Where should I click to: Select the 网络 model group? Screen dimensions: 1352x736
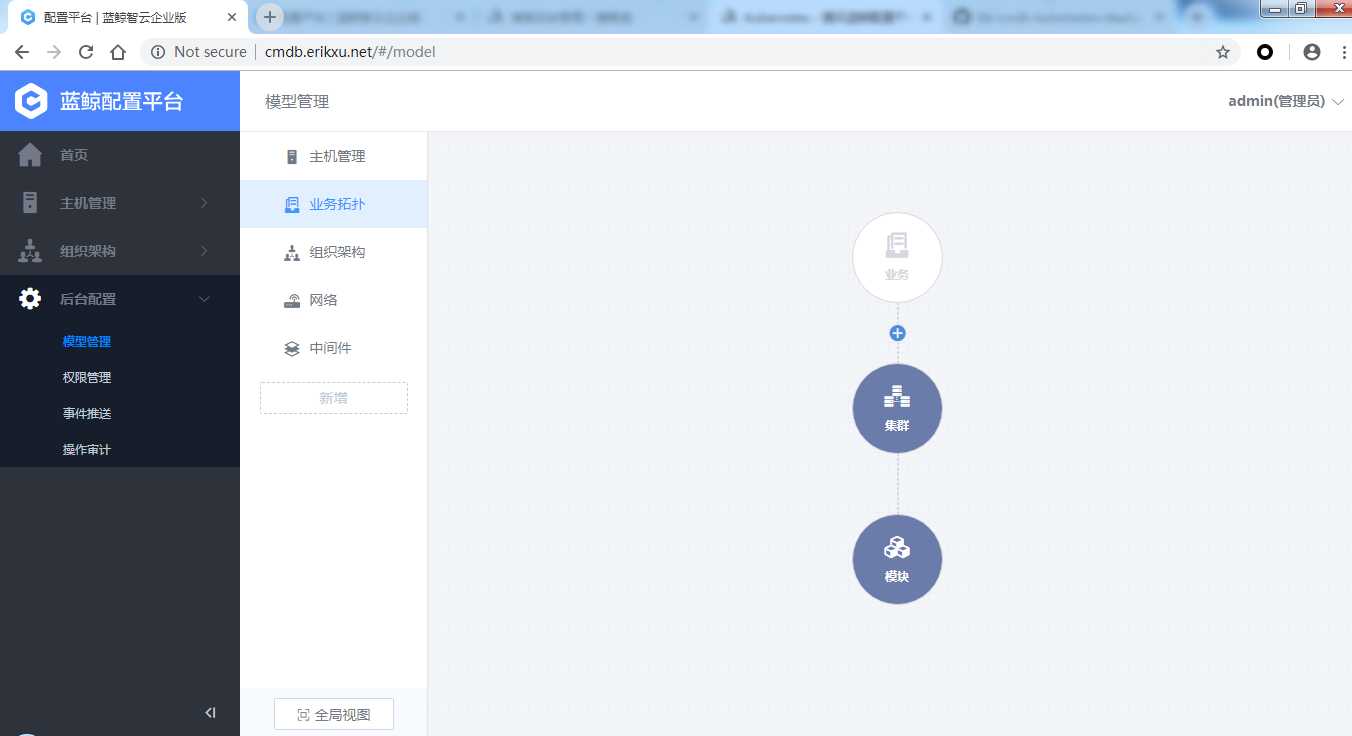pyautogui.click(x=333, y=300)
